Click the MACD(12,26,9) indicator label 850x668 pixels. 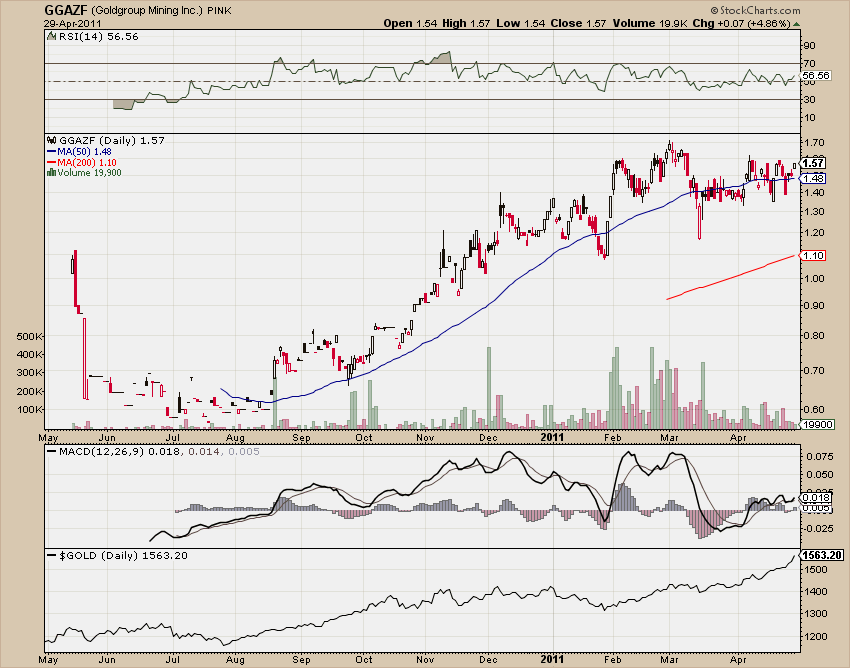click(x=101, y=452)
